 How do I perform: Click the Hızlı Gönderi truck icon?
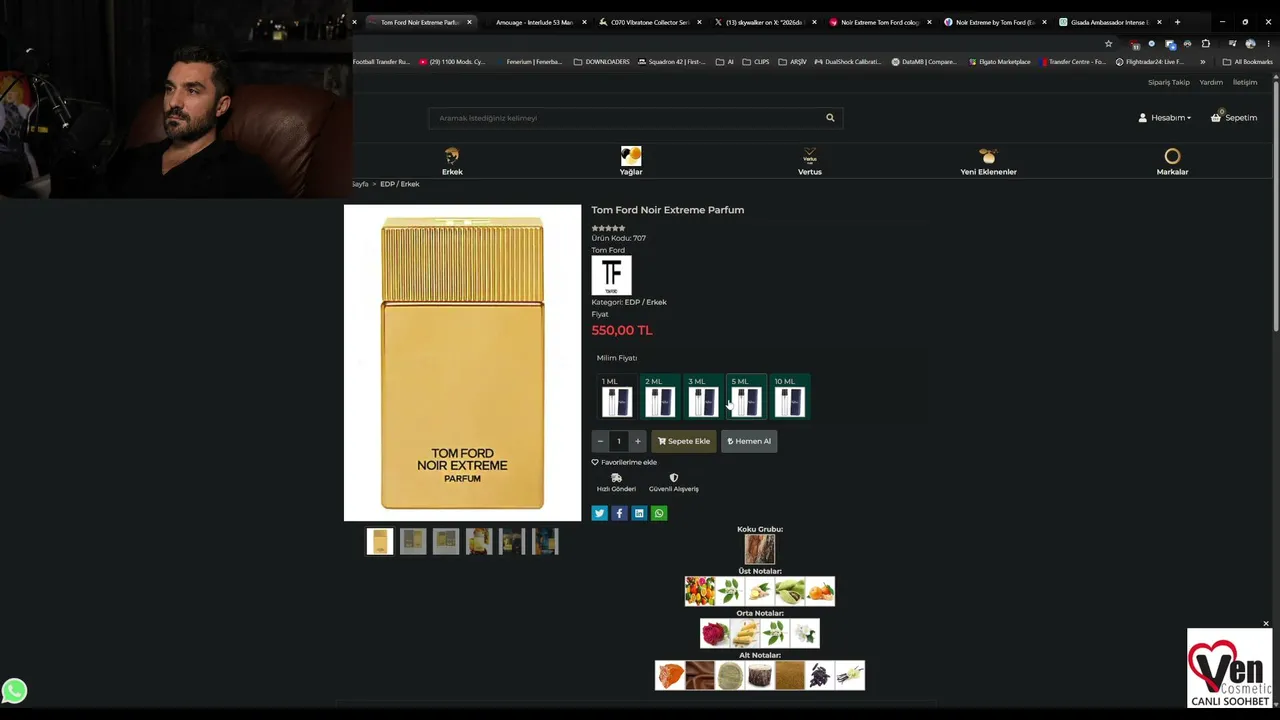[x=616, y=478]
